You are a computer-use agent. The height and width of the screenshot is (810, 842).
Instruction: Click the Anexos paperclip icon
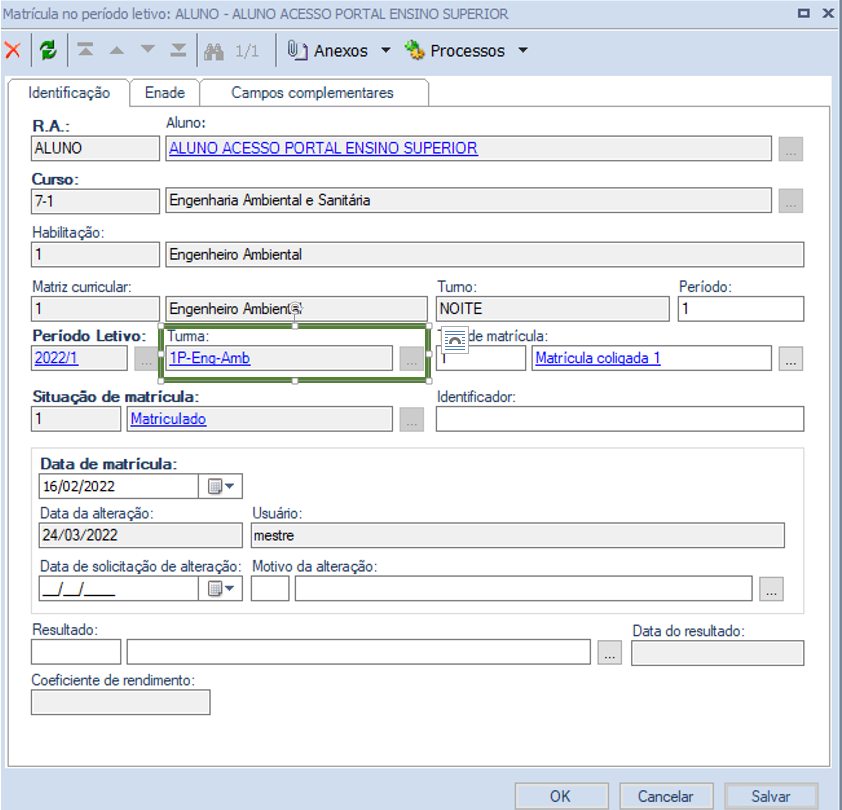click(x=297, y=50)
